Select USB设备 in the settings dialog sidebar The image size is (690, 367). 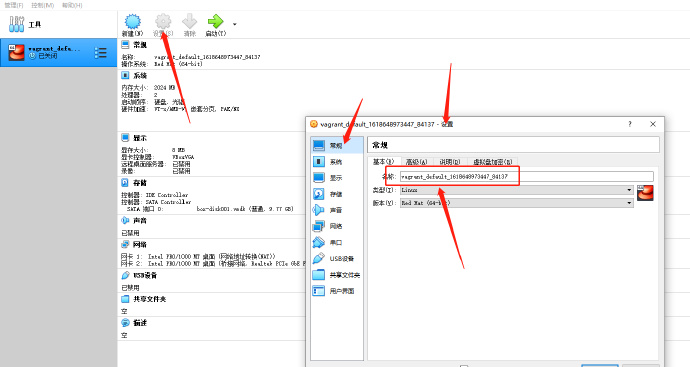[337, 259]
